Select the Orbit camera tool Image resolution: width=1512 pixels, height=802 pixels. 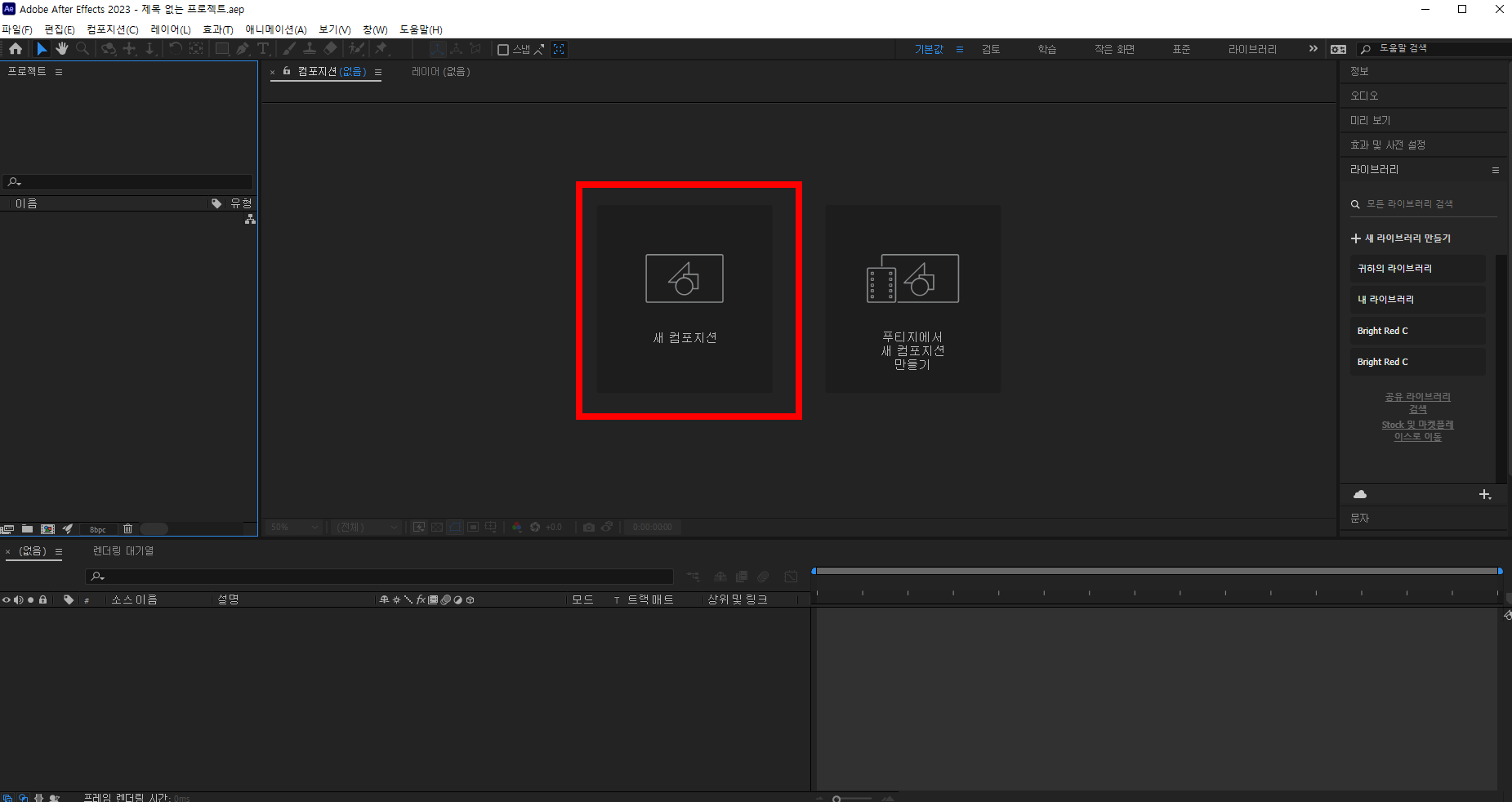tap(109, 49)
